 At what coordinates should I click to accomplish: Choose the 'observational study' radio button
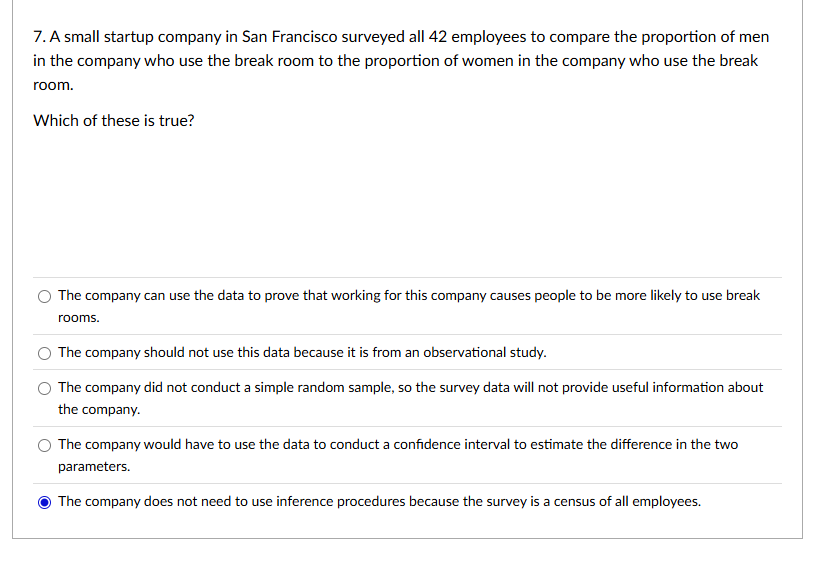(45, 353)
